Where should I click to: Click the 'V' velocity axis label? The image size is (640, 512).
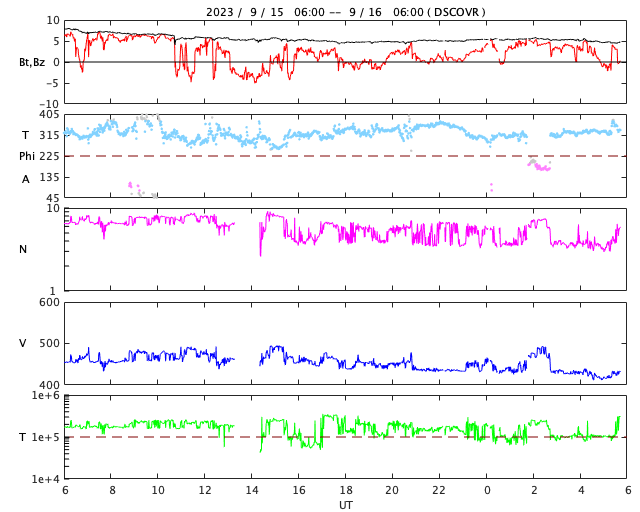pyautogui.click(x=23, y=343)
